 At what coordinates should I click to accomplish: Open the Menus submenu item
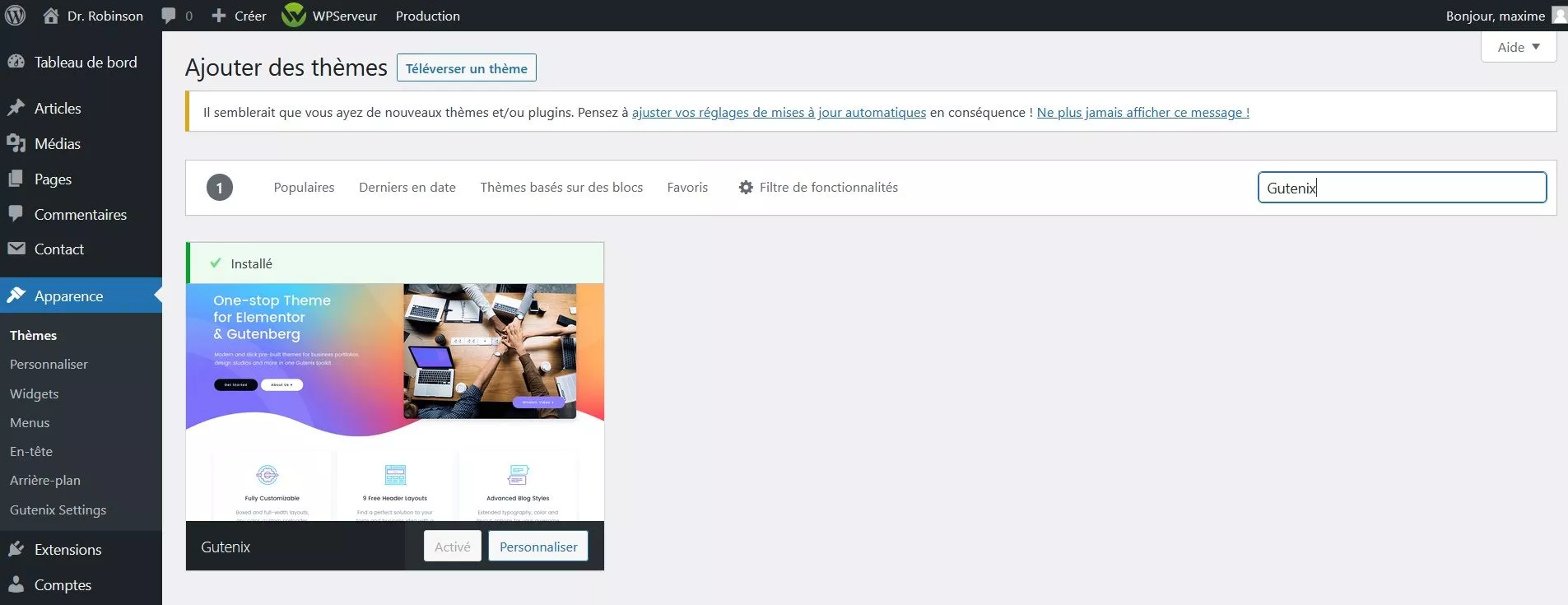[30, 422]
